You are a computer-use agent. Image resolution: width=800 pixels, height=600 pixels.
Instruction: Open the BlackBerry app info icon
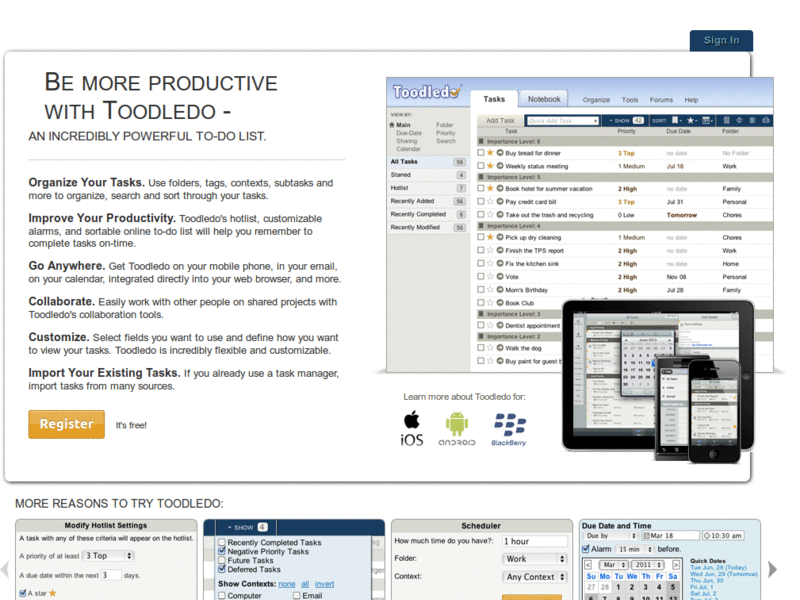pyautogui.click(x=509, y=429)
